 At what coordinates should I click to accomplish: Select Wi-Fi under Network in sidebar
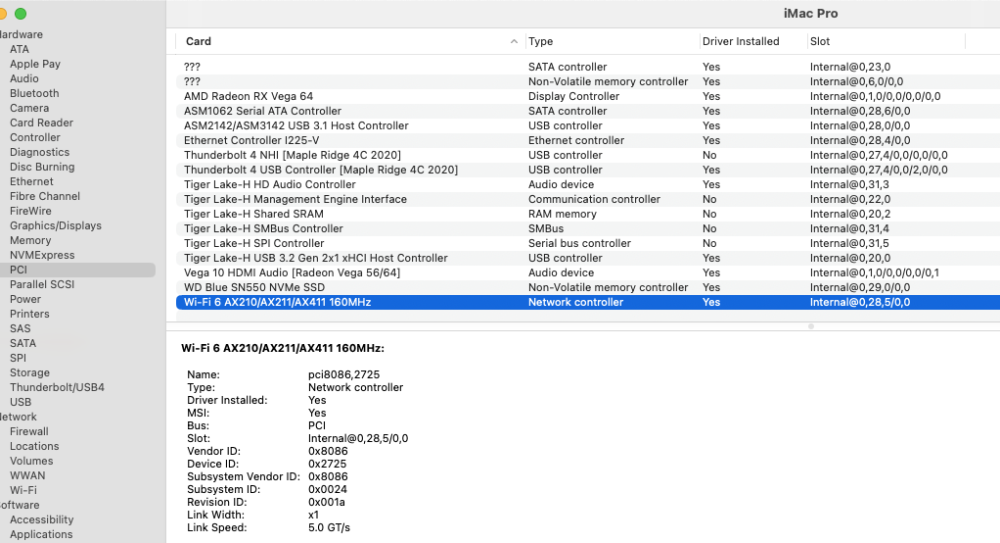(x=23, y=490)
